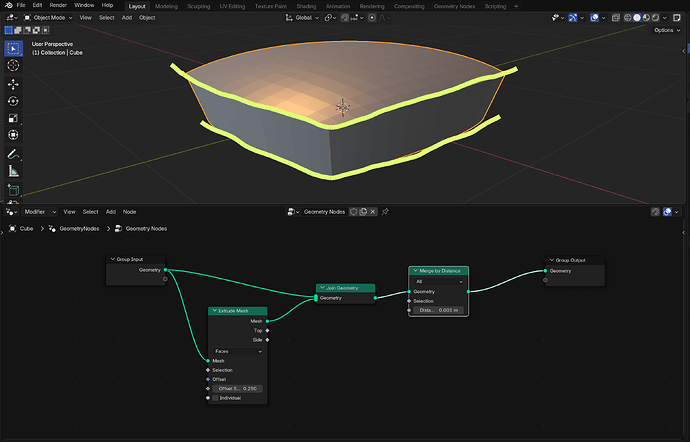Click Cube in the node editor breadcrumb
The width and height of the screenshot is (690, 442).
tap(26, 228)
